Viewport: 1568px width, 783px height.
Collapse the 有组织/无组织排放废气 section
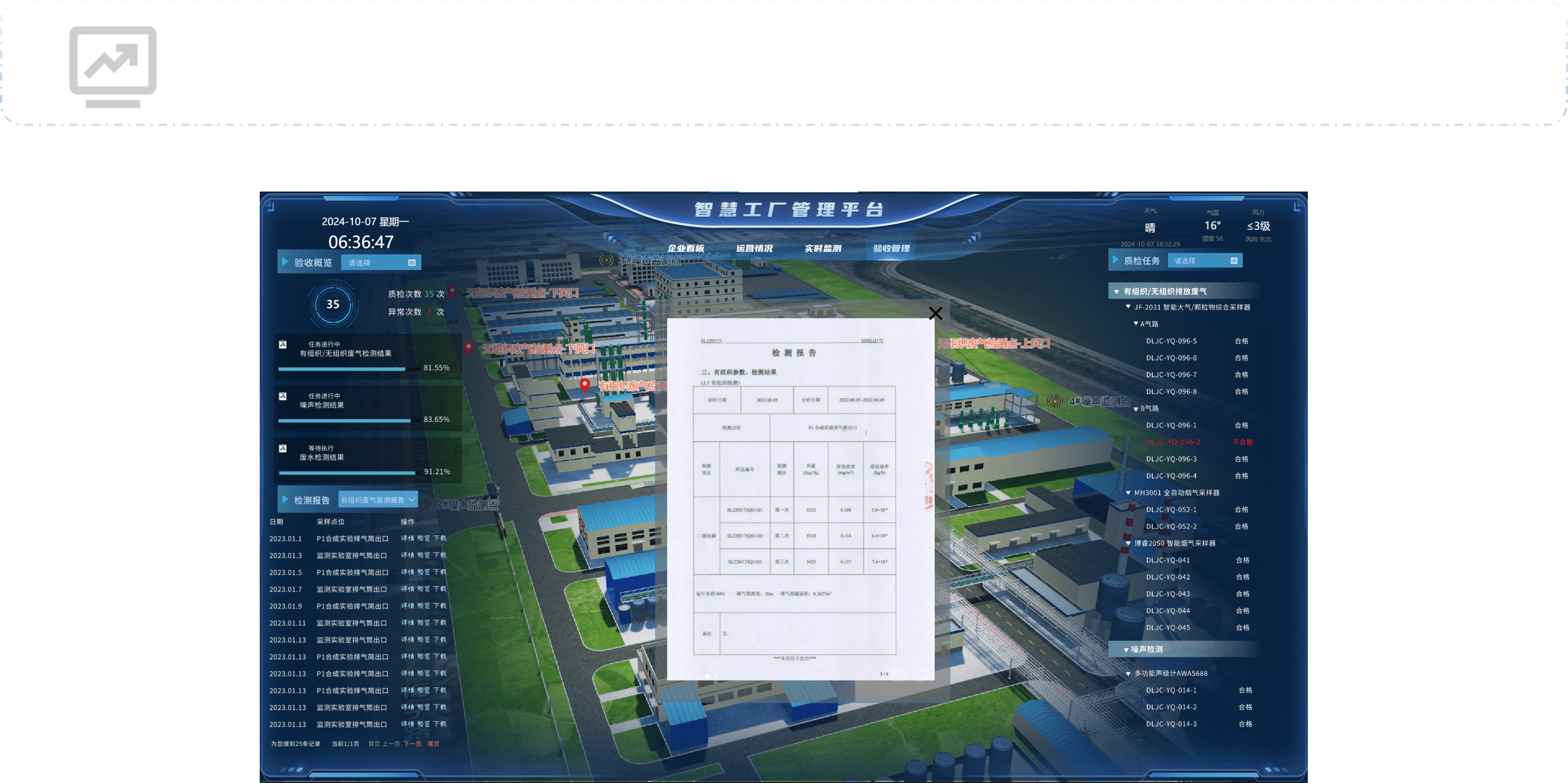click(1116, 292)
